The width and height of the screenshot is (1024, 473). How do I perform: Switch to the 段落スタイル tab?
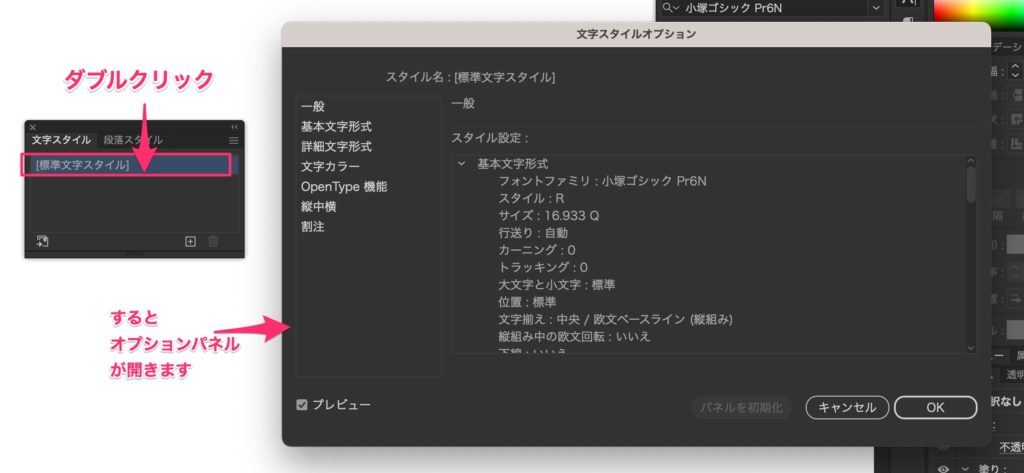point(132,140)
